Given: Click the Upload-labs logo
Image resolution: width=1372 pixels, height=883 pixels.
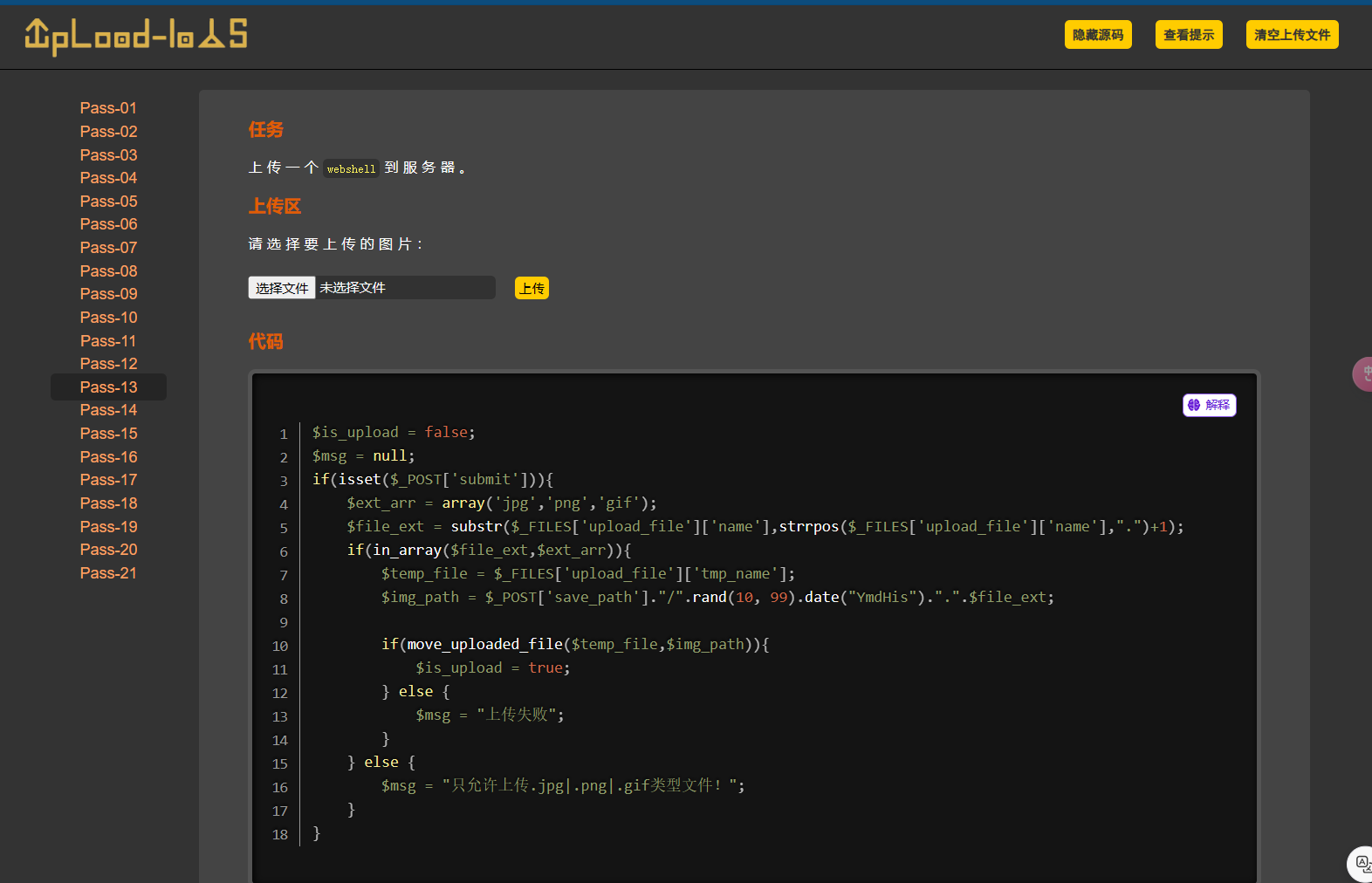Looking at the screenshot, I should click(x=136, y=36).
